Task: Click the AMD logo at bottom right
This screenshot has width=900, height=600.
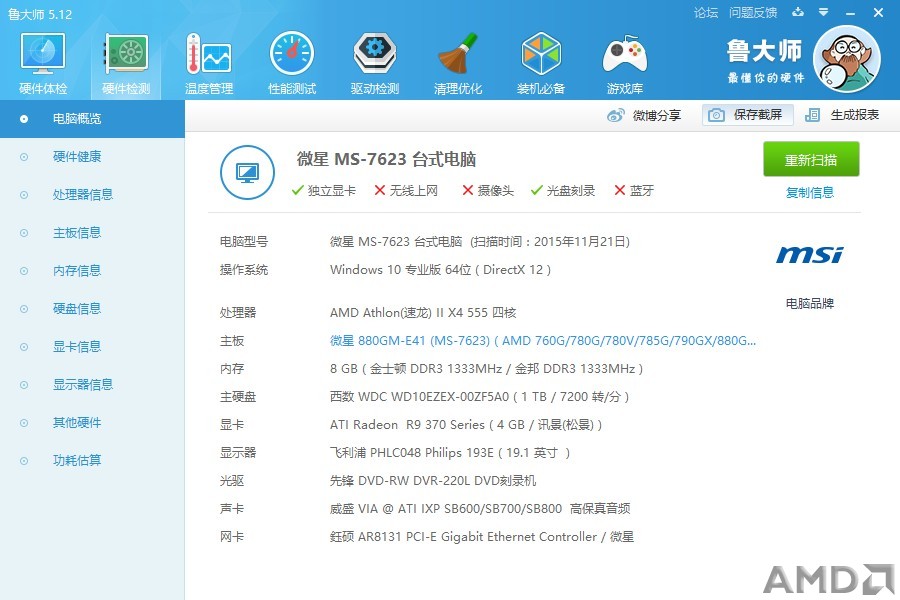Action: tap(828, 580)
